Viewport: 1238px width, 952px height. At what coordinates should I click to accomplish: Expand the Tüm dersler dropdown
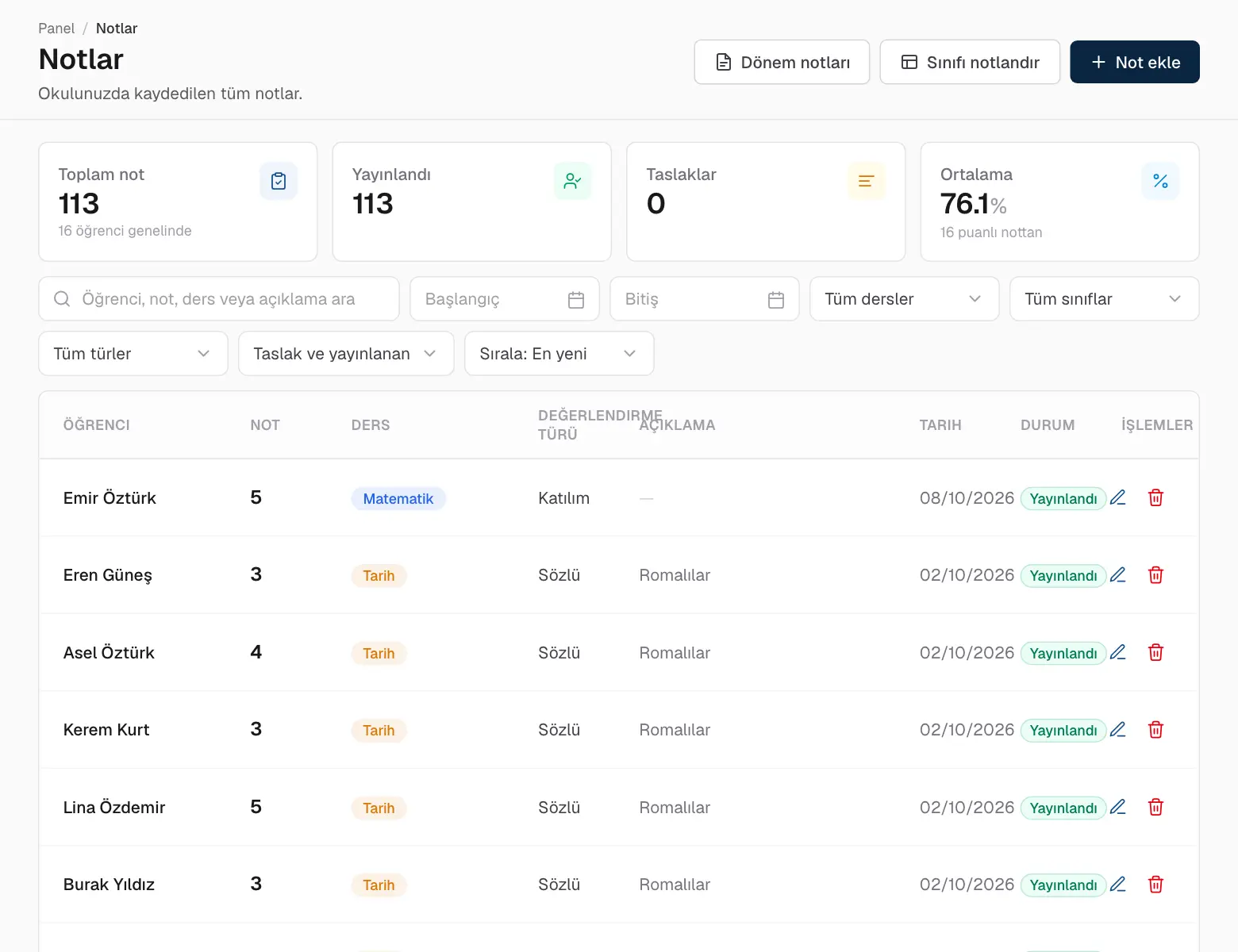click(x=904, y=299)
